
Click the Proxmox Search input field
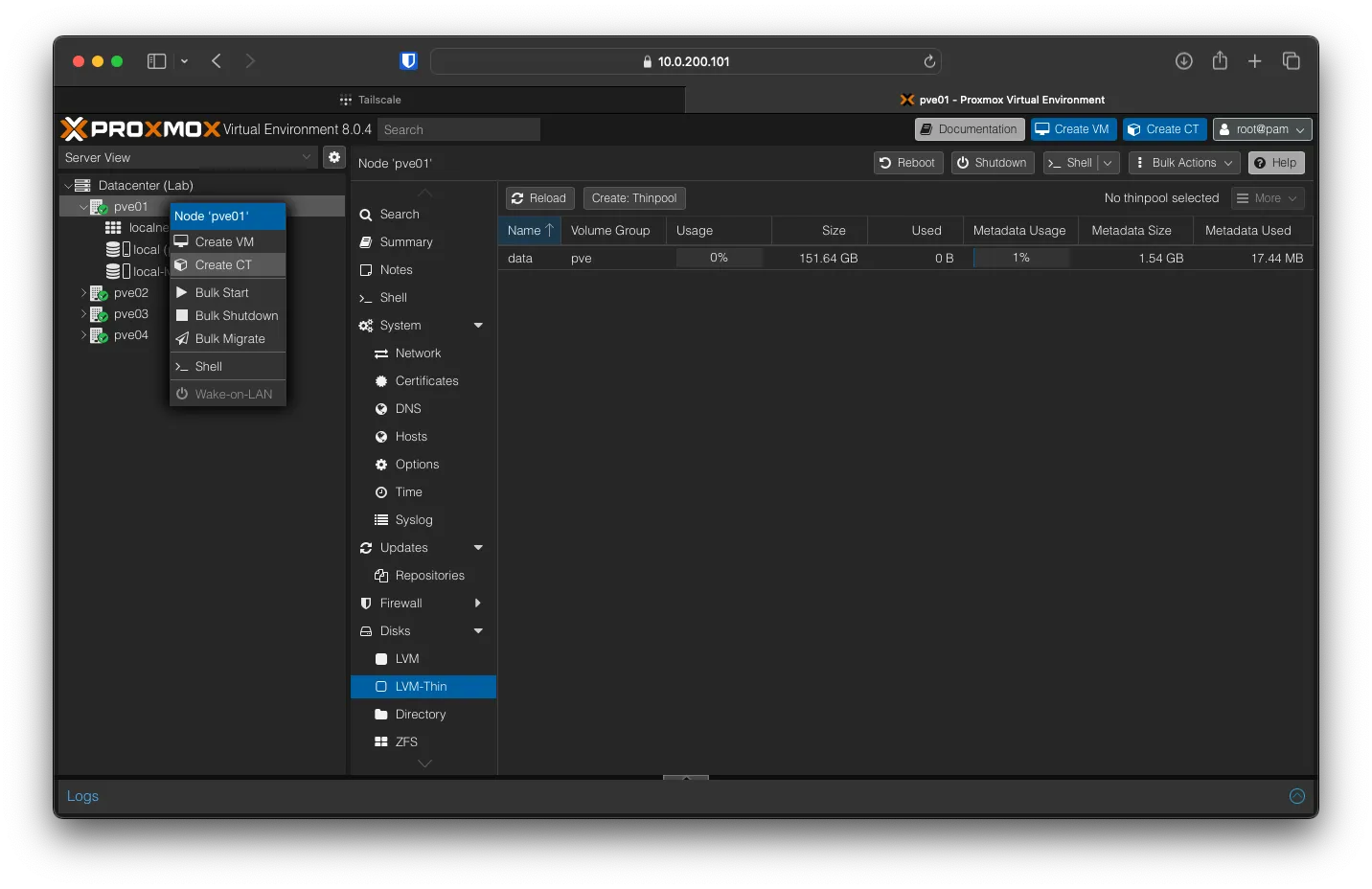pyautogui.click(x=458, y=129)
